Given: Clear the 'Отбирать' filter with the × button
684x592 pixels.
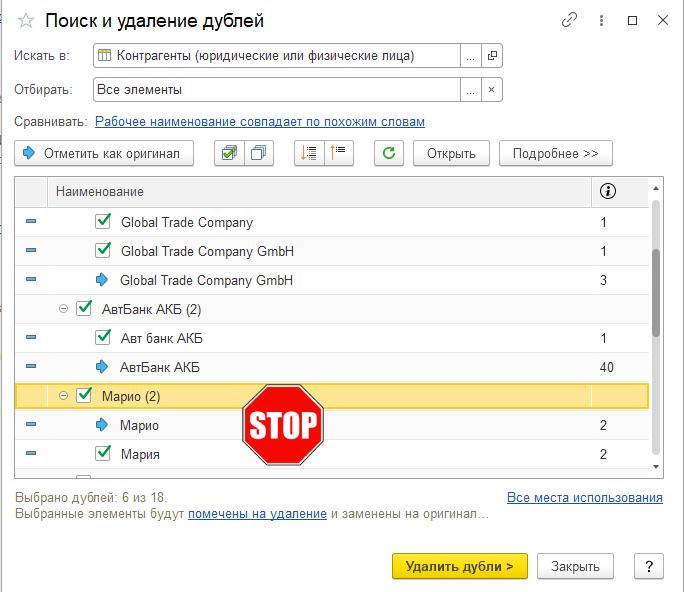Looking at the screenshot, I should point(492,90).
